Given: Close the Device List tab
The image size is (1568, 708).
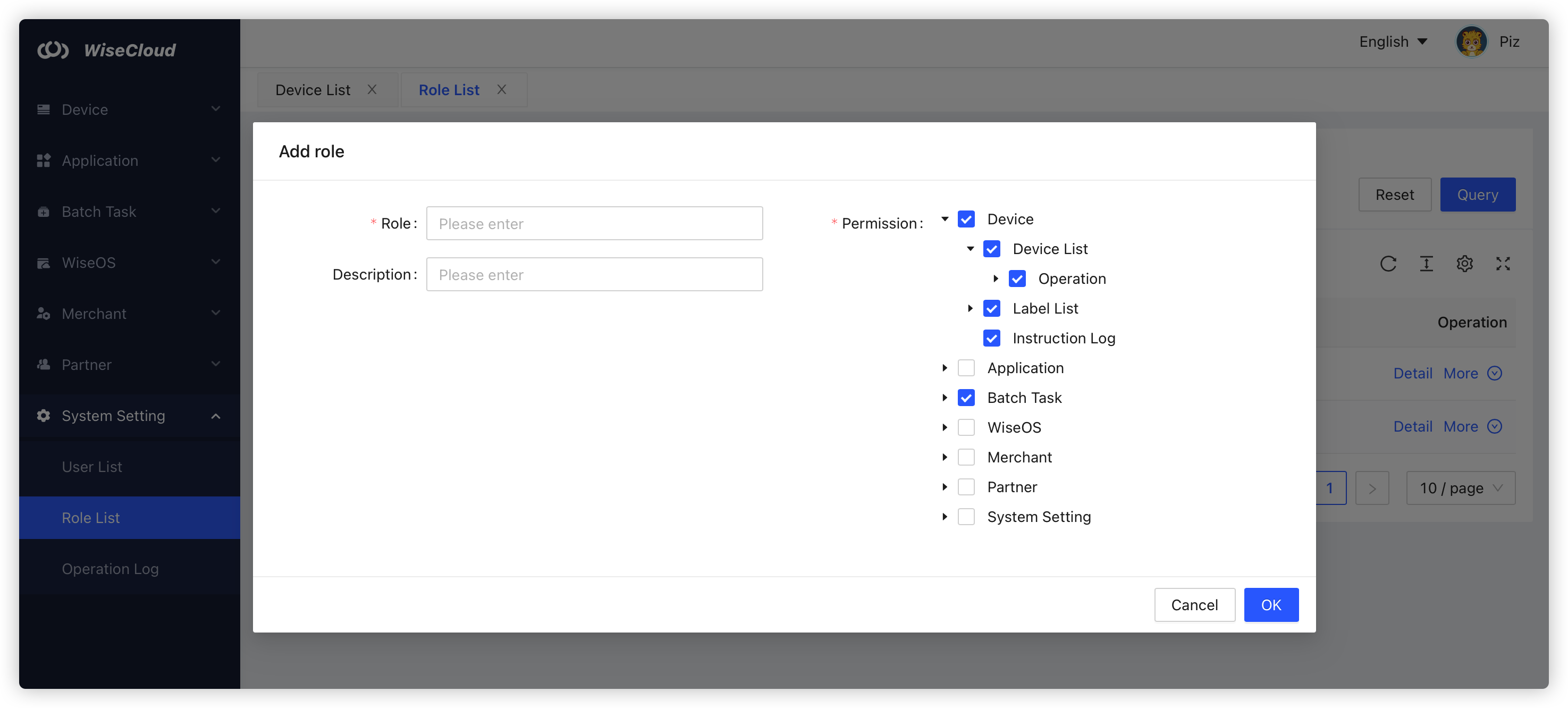Looking at the screenshot, I should pos(372,89).
